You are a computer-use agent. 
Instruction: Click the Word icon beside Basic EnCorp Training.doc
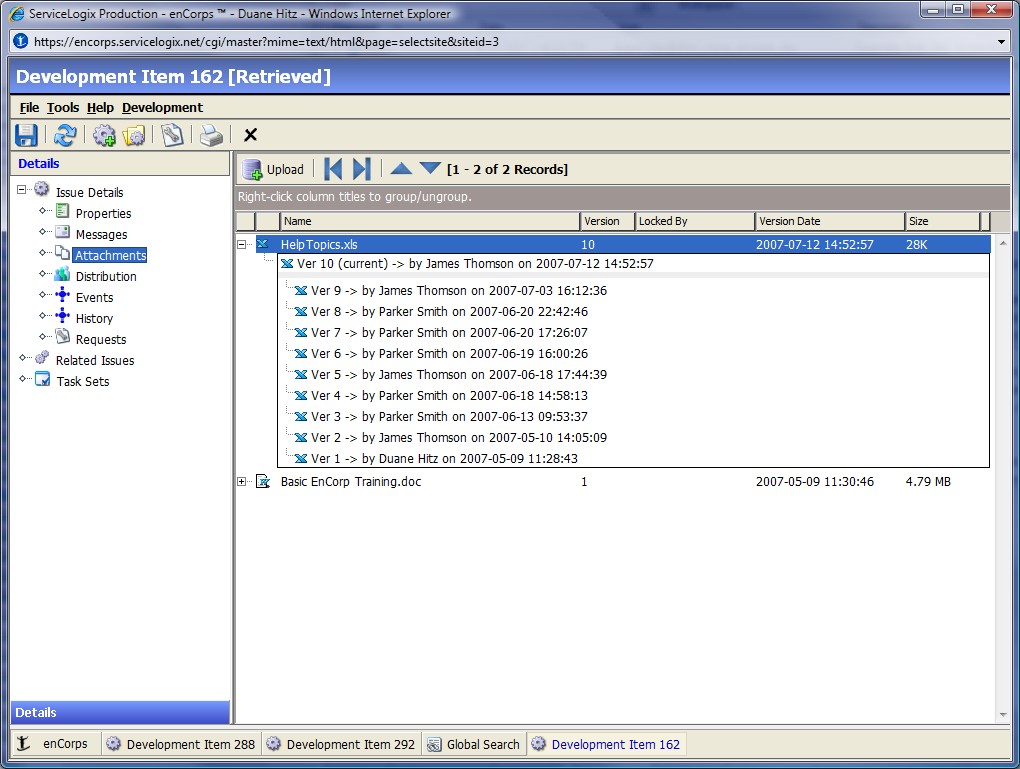pos(263,481)
